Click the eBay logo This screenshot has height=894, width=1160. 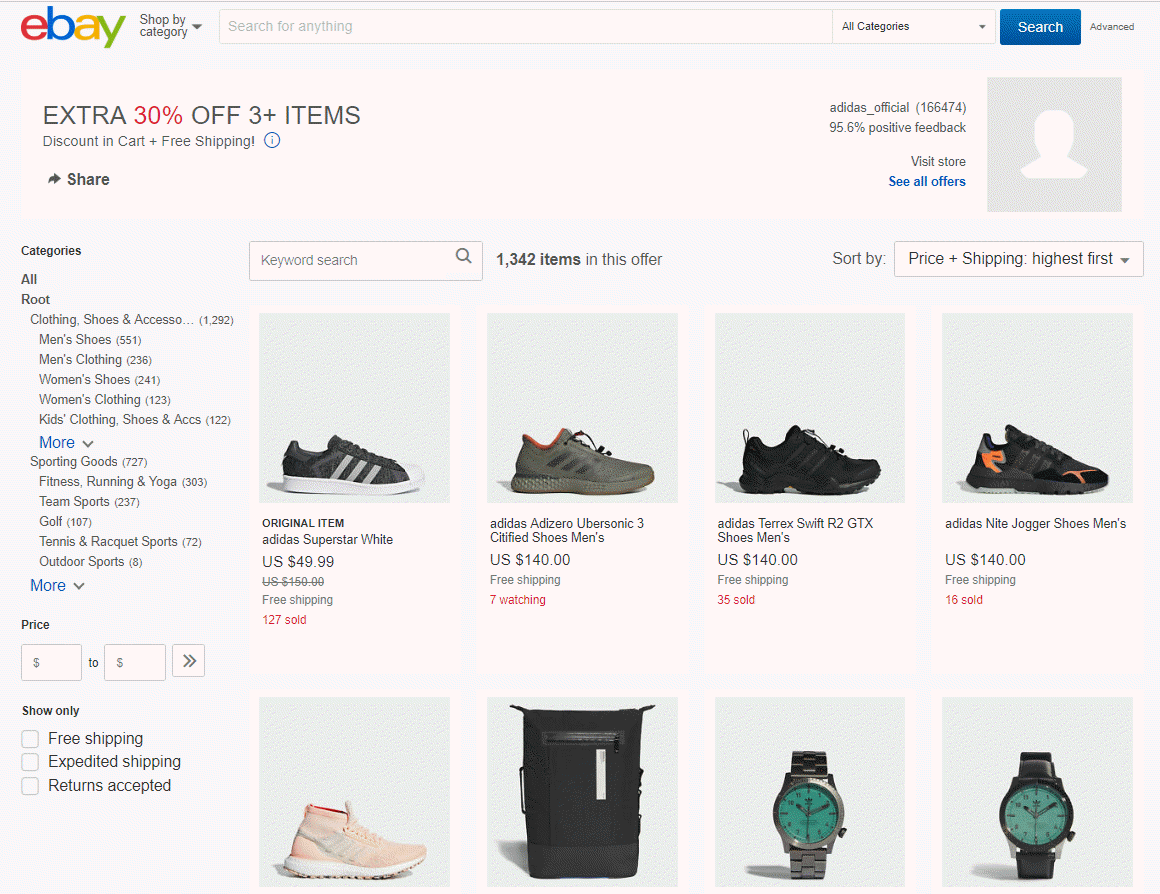[x=72, y=27]
